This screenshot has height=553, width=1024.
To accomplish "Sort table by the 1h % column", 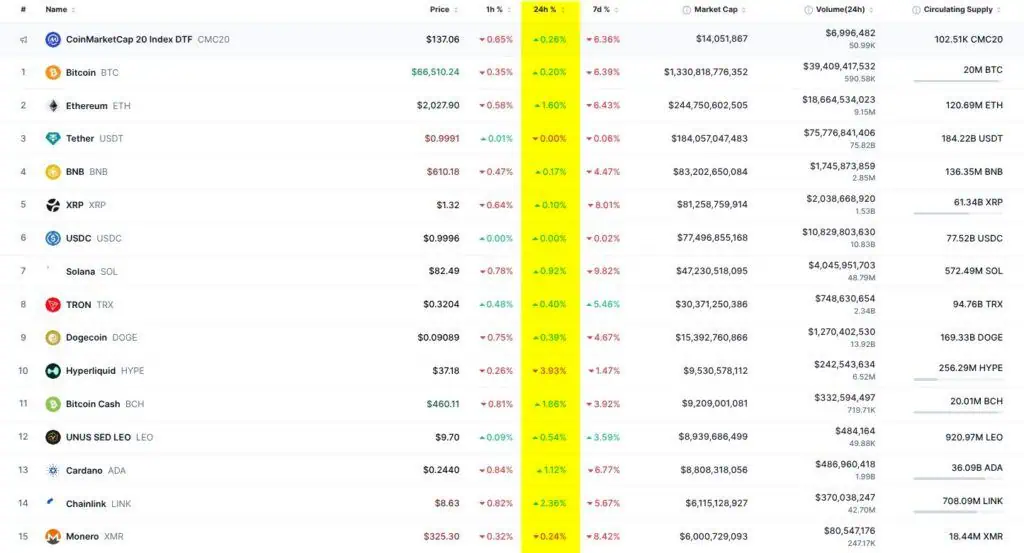I will pos(494,10).
